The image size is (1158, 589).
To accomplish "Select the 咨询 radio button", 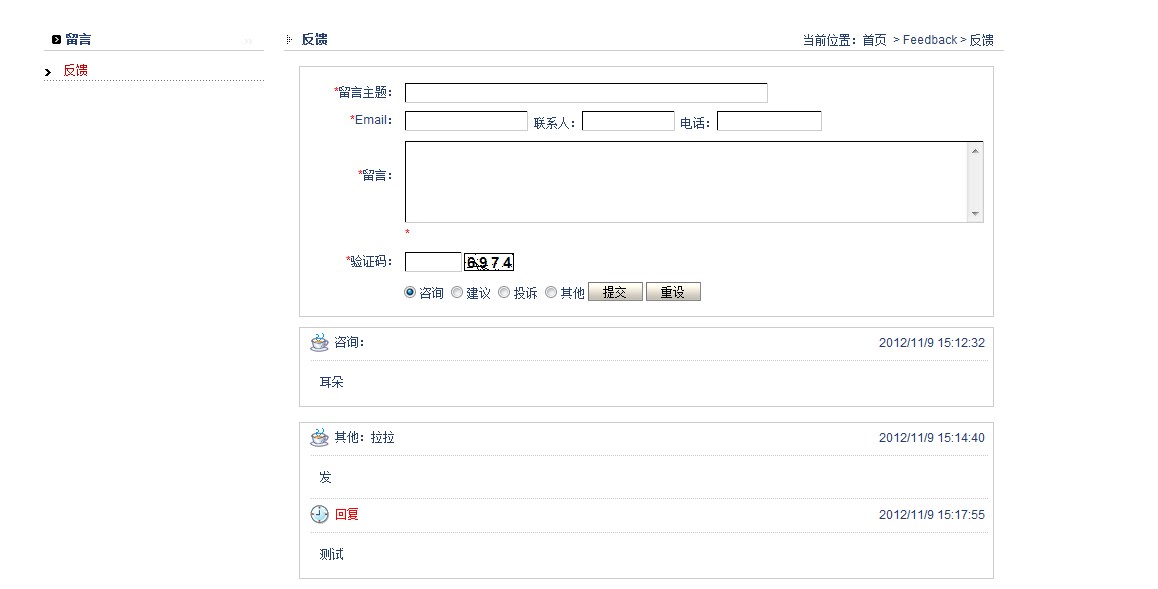I will [410, 293].
